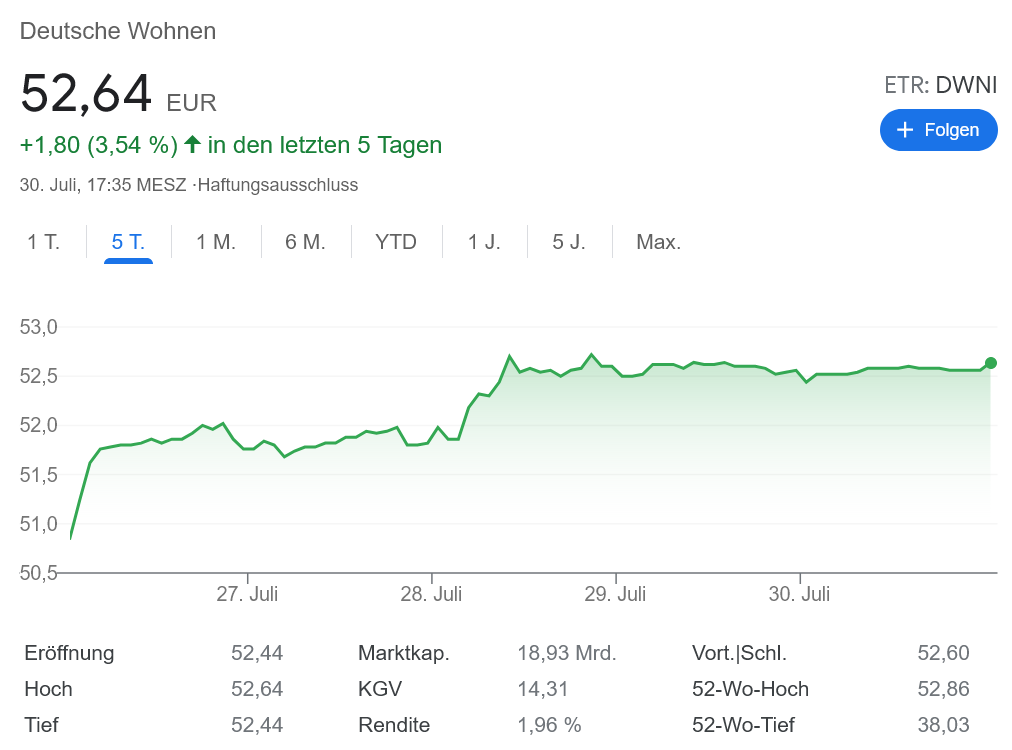Click the 52,64 EUR price heading
Viewport: 1012px width, 750px height.
pos(118,94)
